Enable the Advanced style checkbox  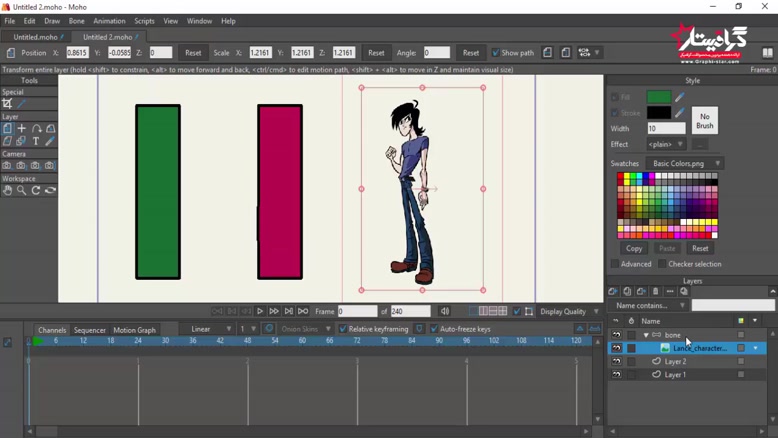[615, 264]
